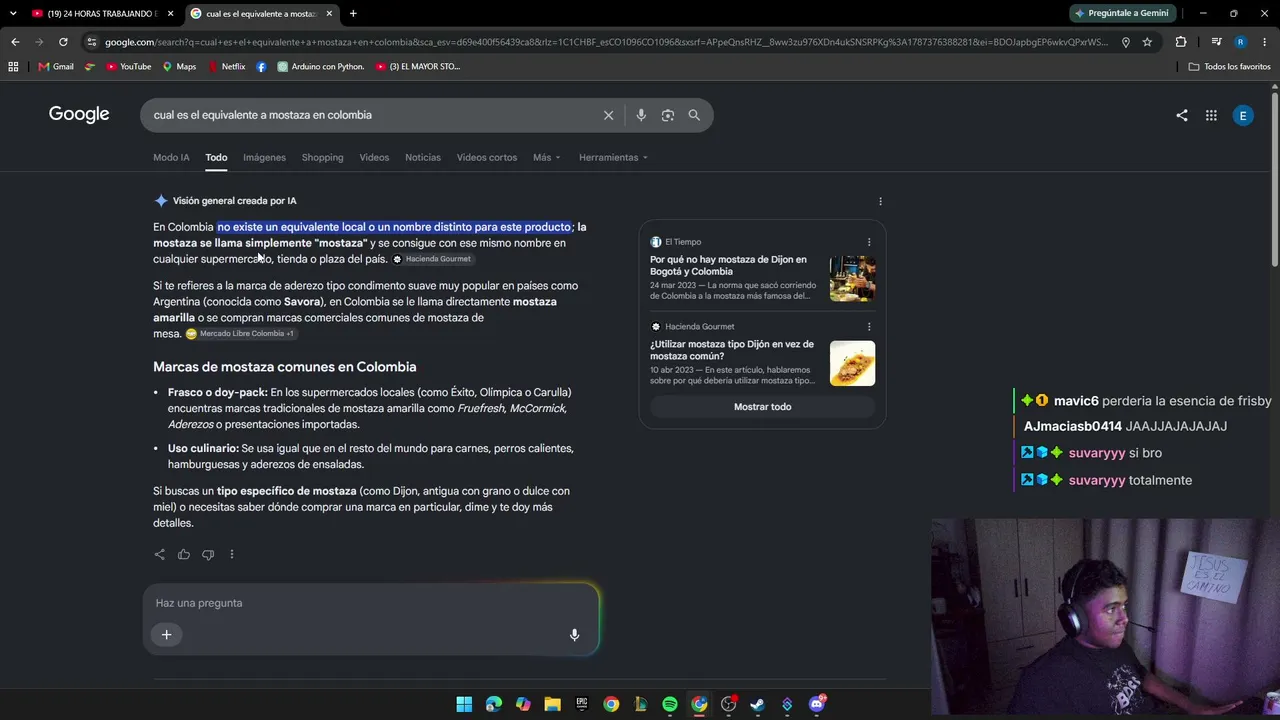Open the Maps bookmark
This screenshot has width=1280, height=720.
click(179, 67)
